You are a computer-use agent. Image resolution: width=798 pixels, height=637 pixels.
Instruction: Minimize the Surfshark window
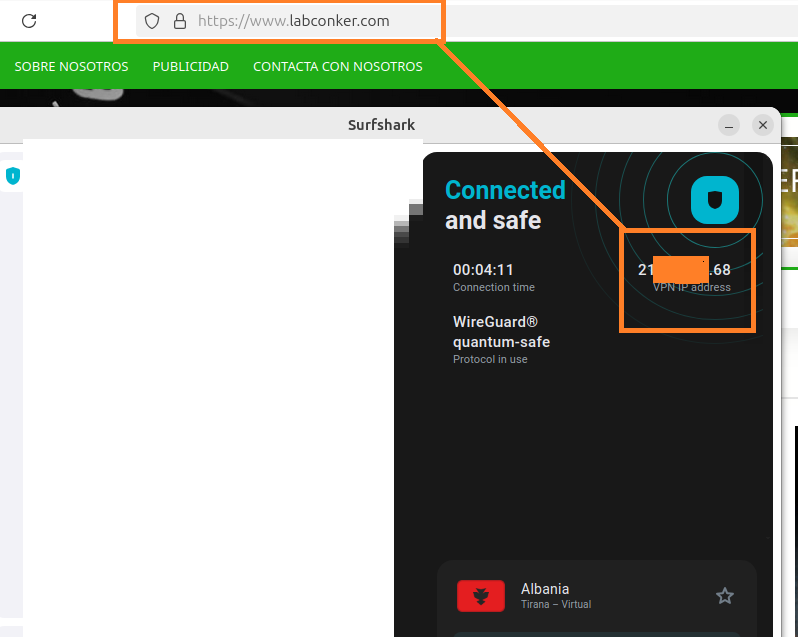point(729,125)
